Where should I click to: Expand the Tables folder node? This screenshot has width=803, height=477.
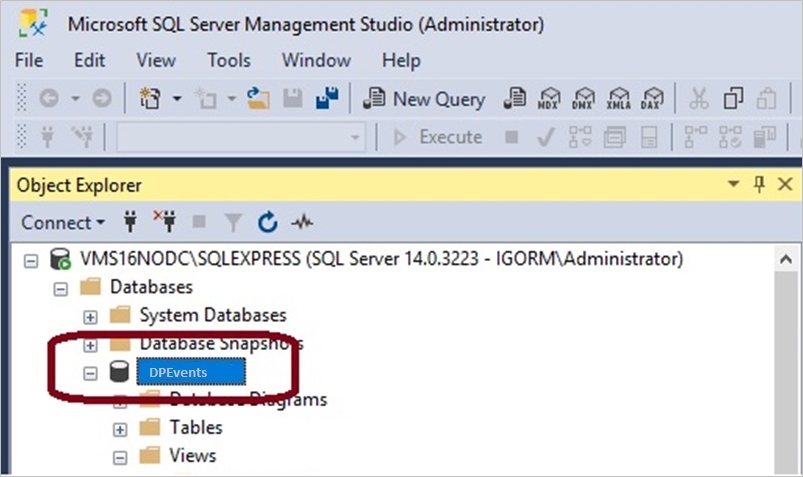click(120, 428)
